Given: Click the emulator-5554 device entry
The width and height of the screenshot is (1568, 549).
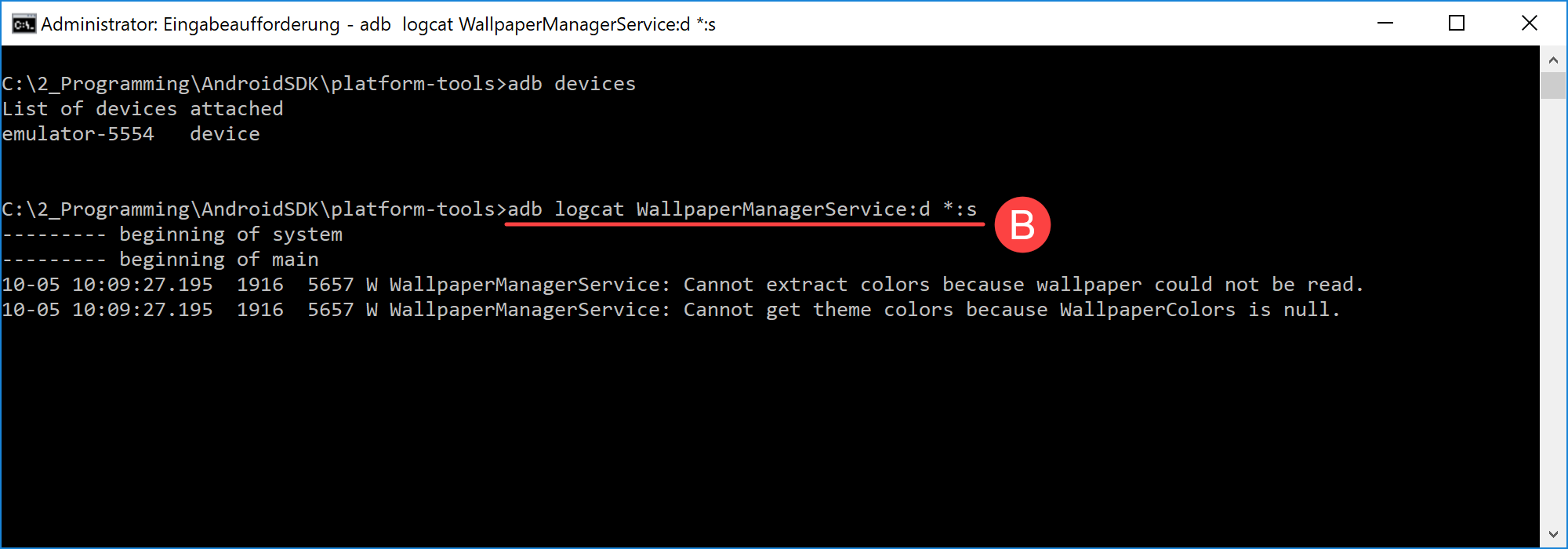Looking at the screenshot, I should click(x=78, y=134).
